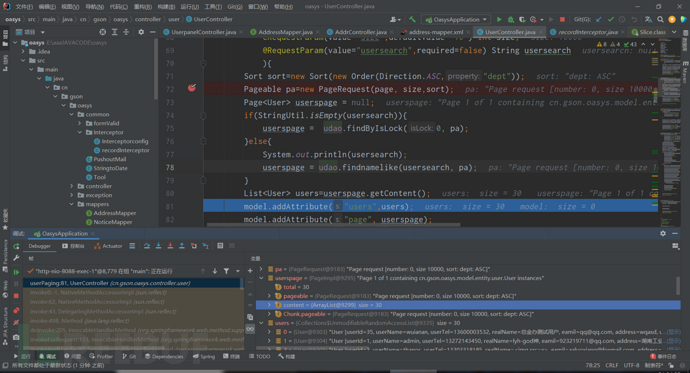Open the Dependencies tool window

(164, 356)
